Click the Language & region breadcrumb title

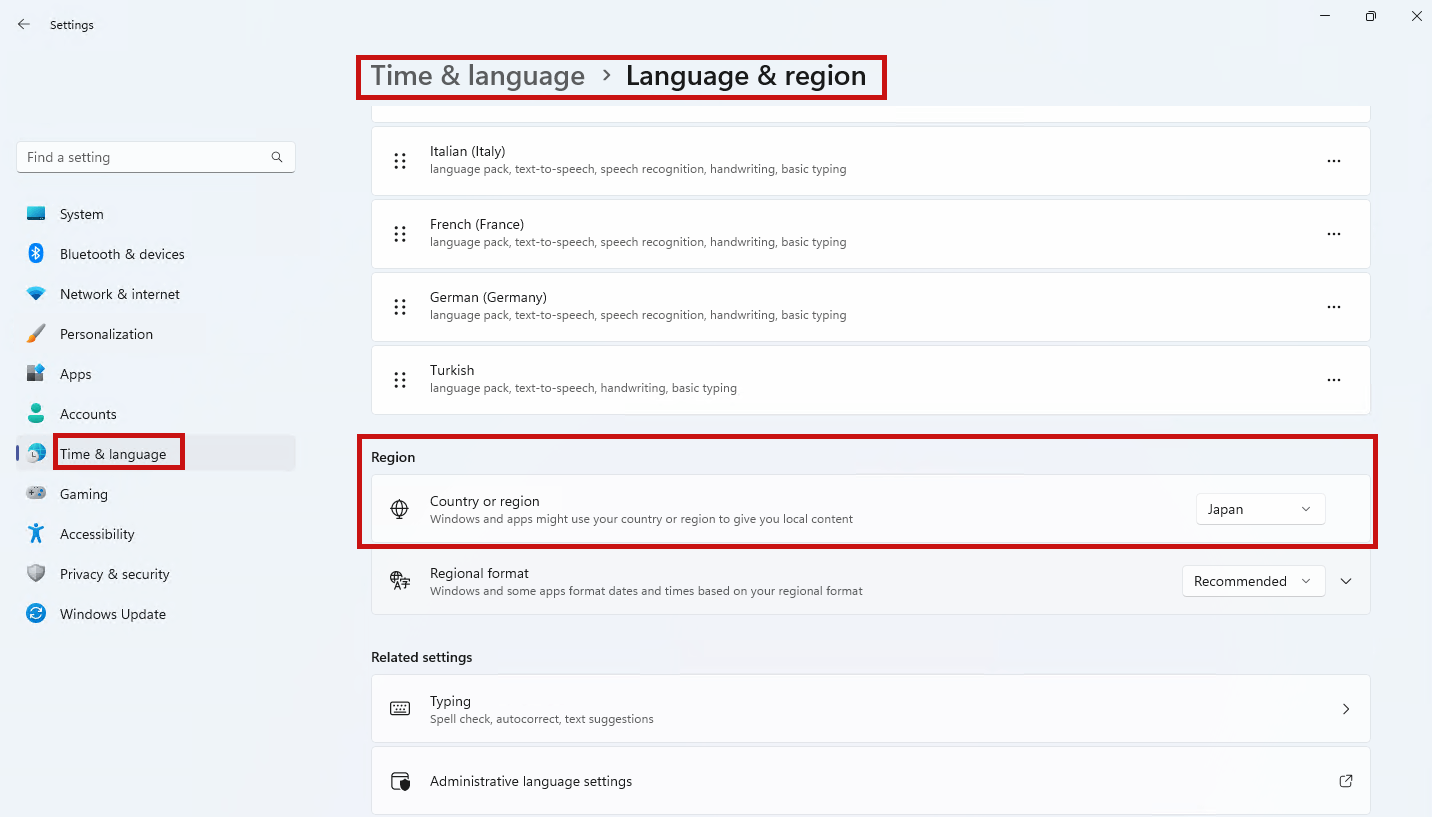(x=746, y=76)
